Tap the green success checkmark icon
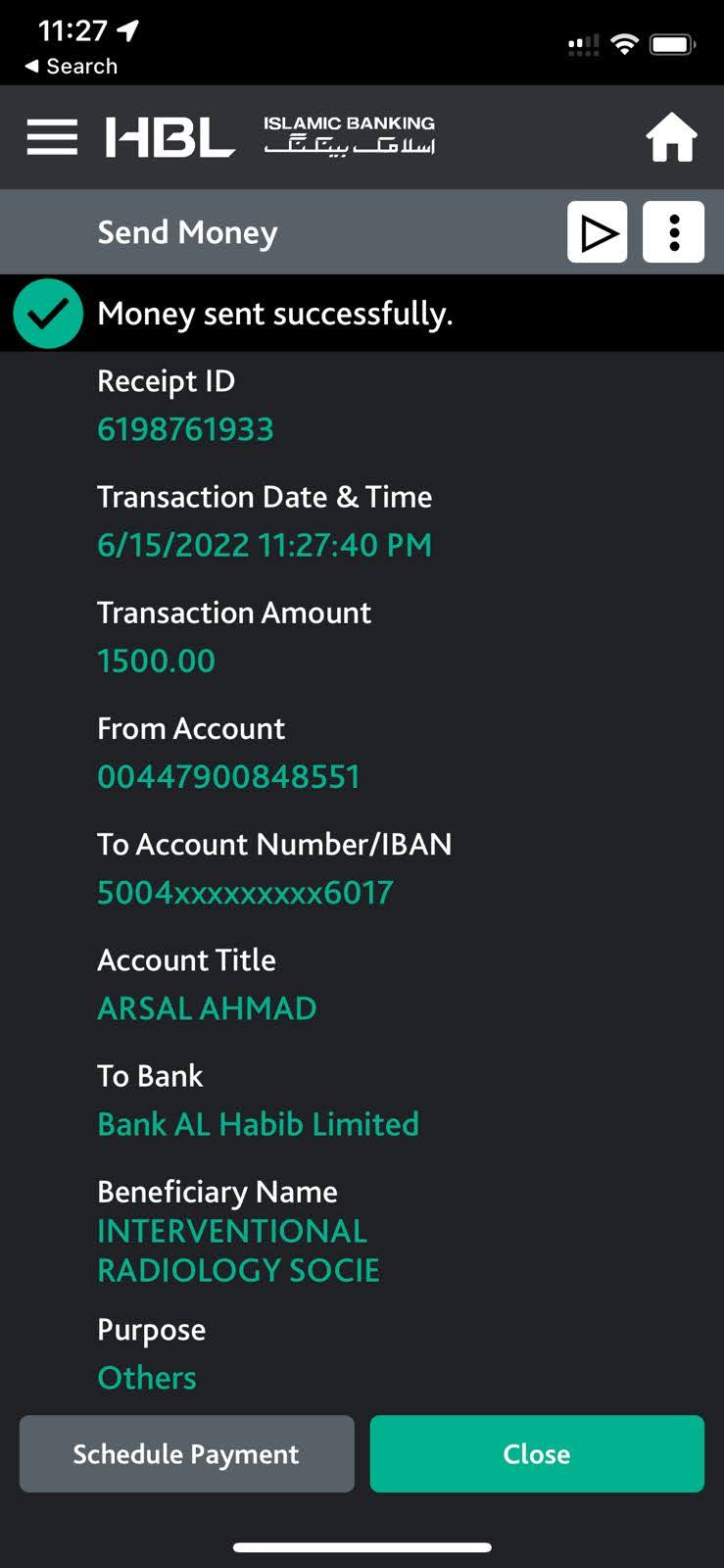The height and width of the screenshot is (1568, 724). (48, 314)
